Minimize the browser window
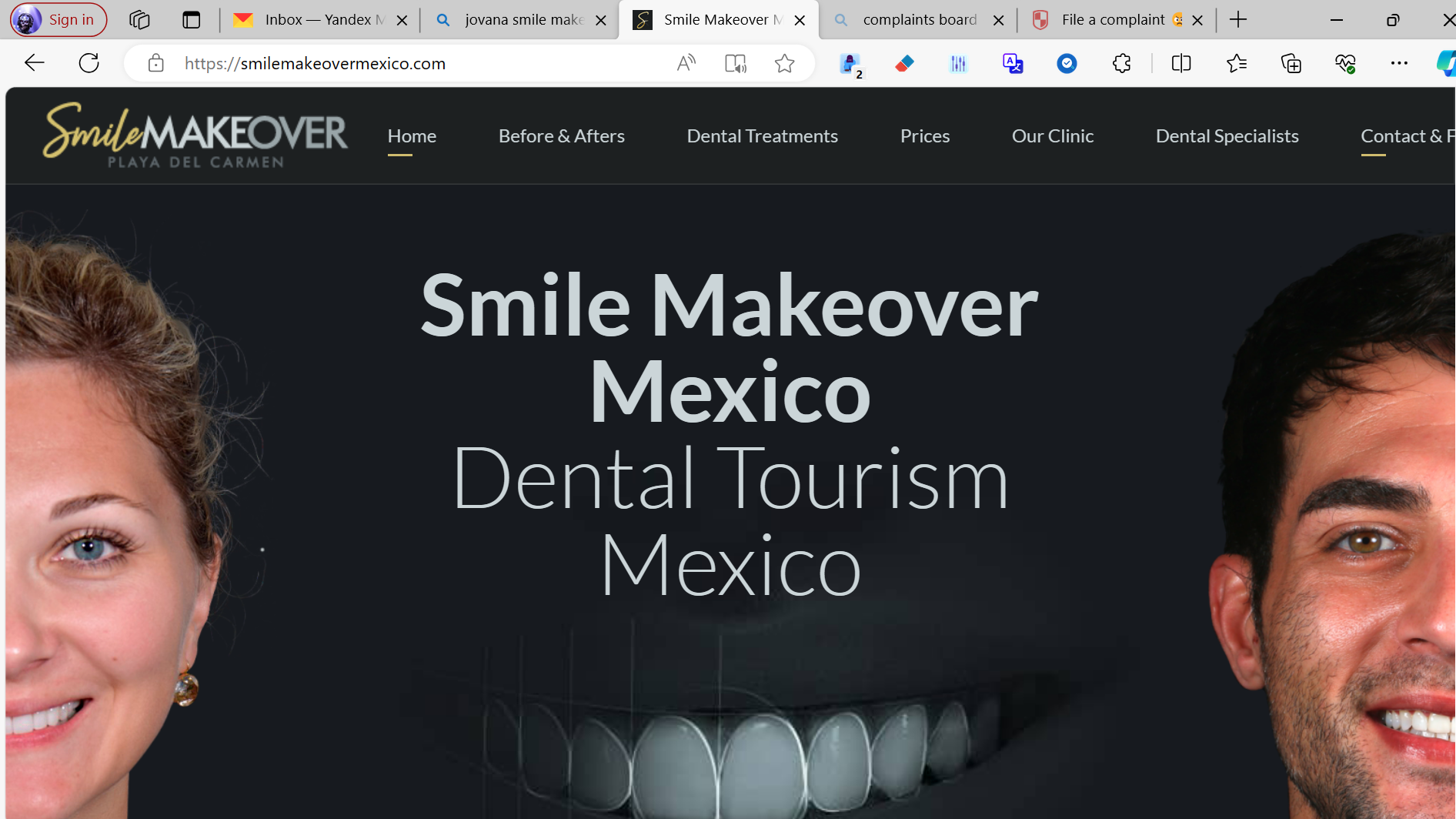This screenshot has width=1456, height=819. tap(1337, 20)
